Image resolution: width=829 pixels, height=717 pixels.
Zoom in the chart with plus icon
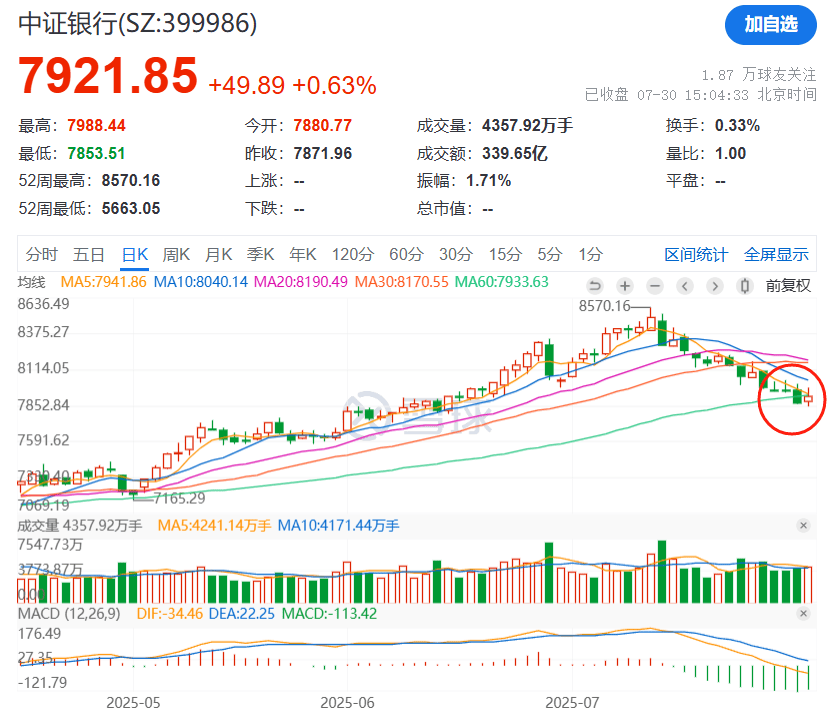625,286
